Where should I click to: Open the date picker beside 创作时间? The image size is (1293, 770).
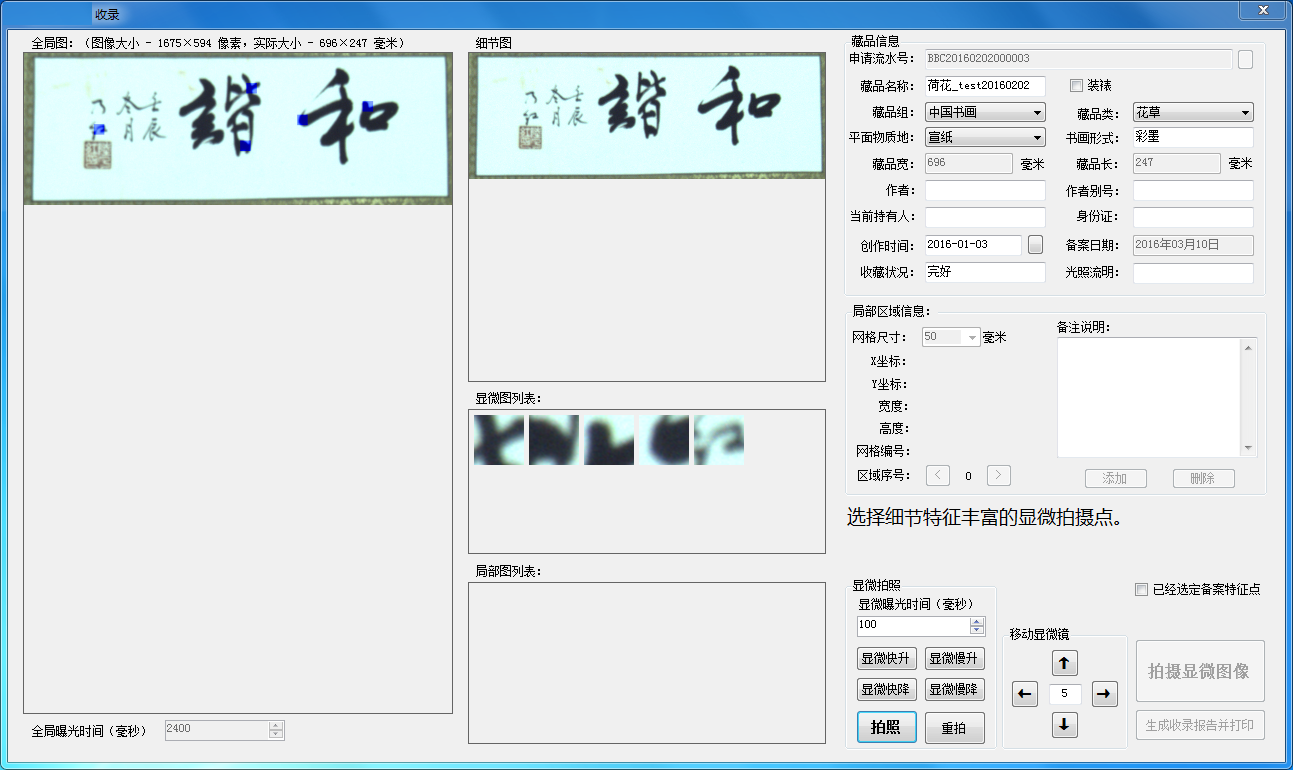coord(1035,244)
